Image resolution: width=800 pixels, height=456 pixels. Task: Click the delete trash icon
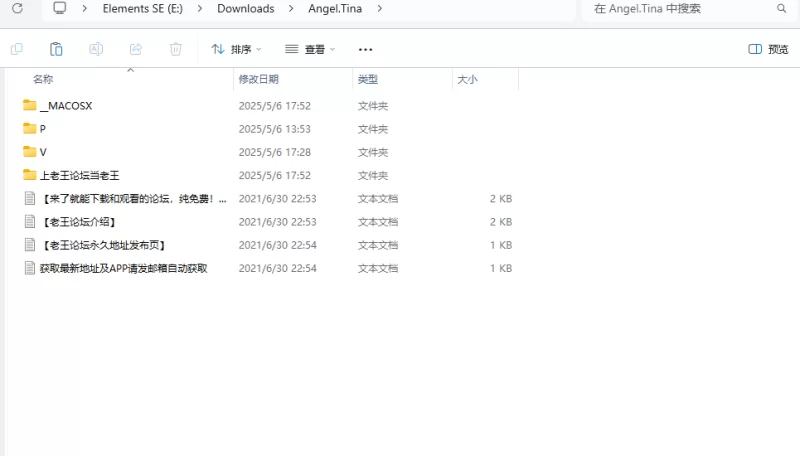click(x=176, y=49)
